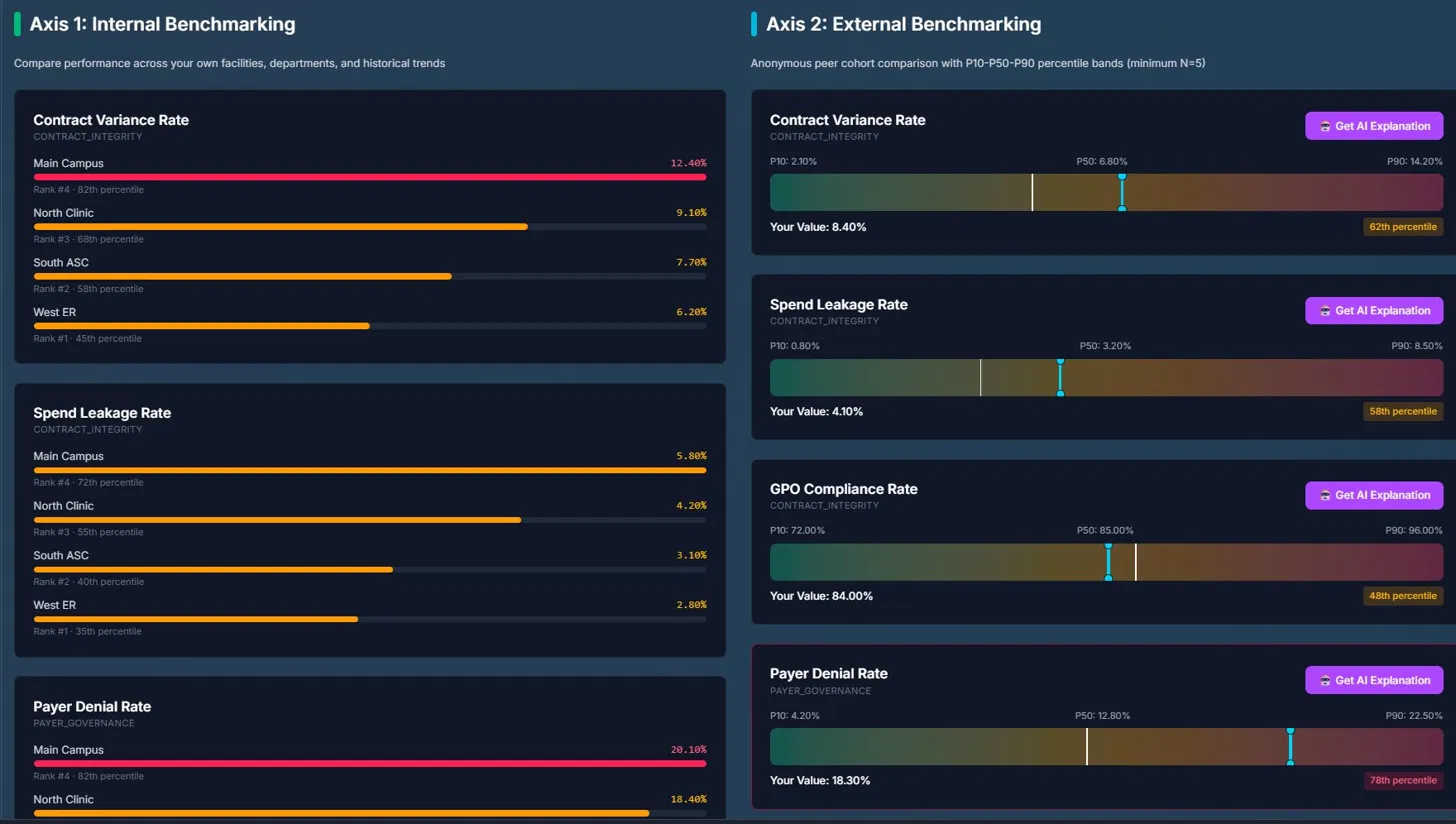The height and width of the screenshot is (824, 1456).
Task: Click 'P10: 72.00%' label
Action: [x=797, y=531]
